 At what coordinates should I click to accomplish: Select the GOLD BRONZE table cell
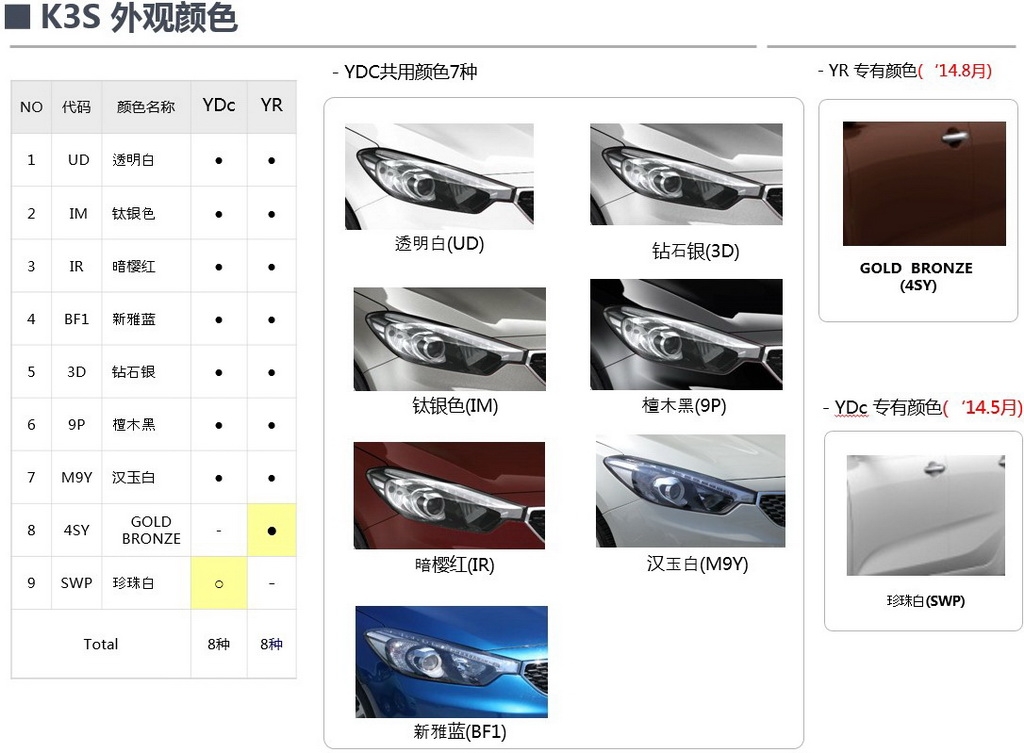pos(146,530)
